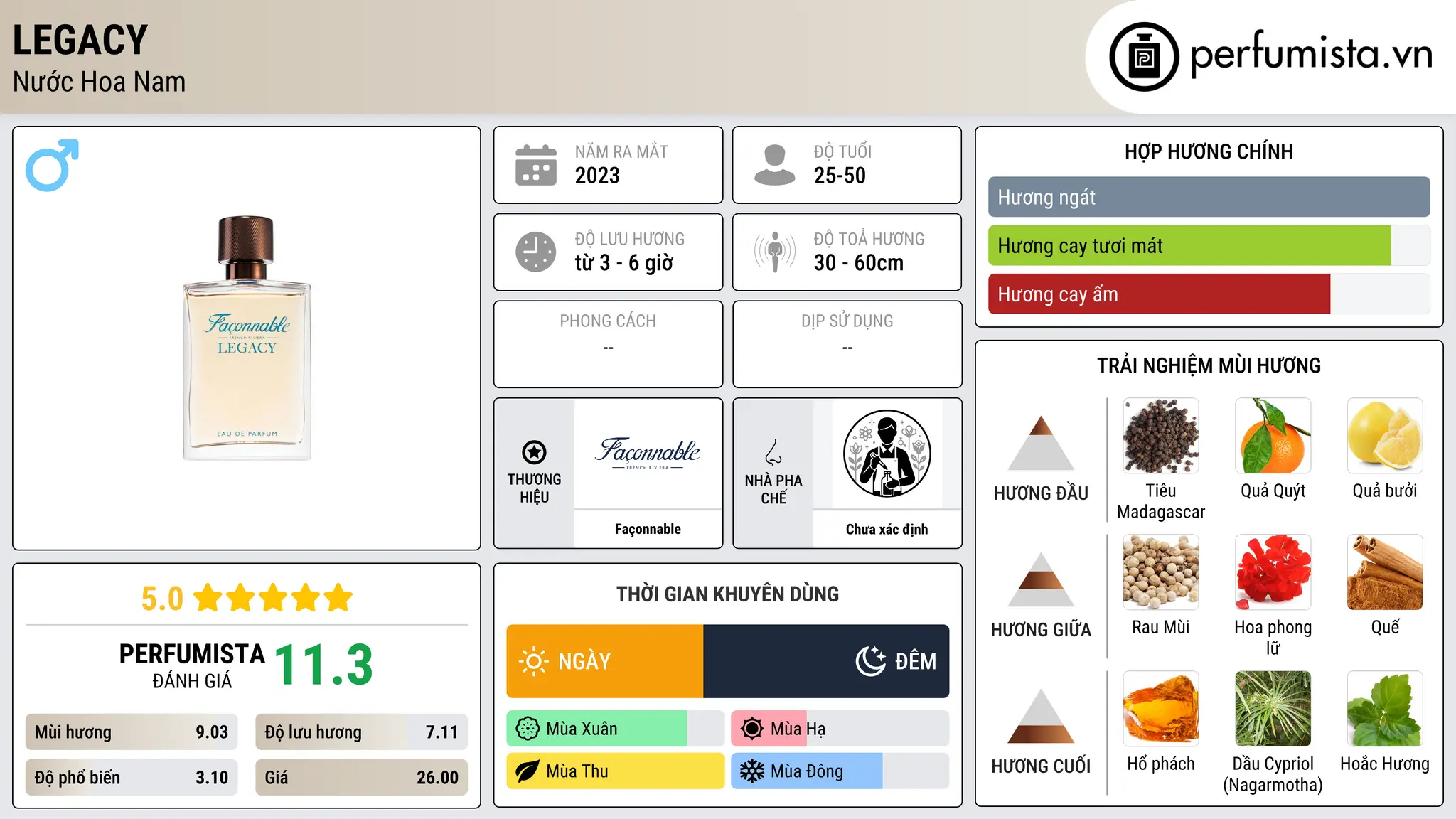Click the Hương ngát accord bar

click(1209, 197)
